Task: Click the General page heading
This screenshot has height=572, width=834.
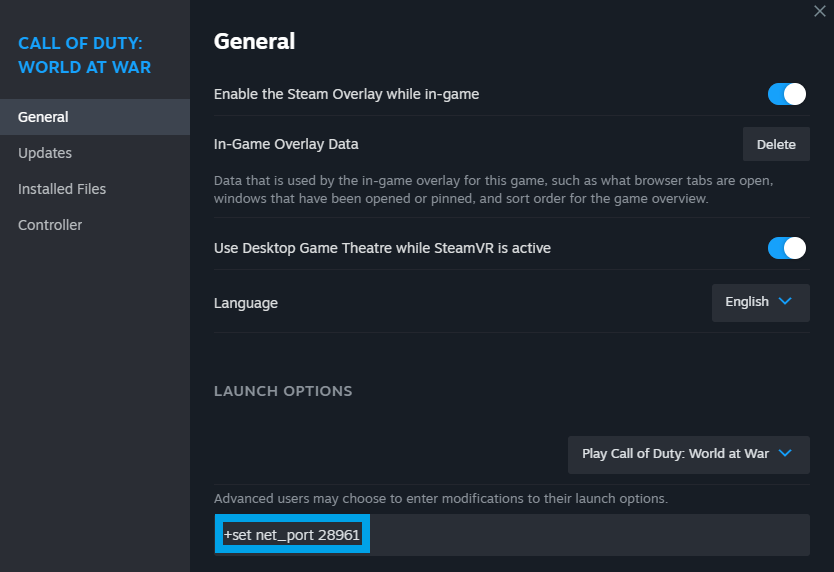Action: point(254,41)
